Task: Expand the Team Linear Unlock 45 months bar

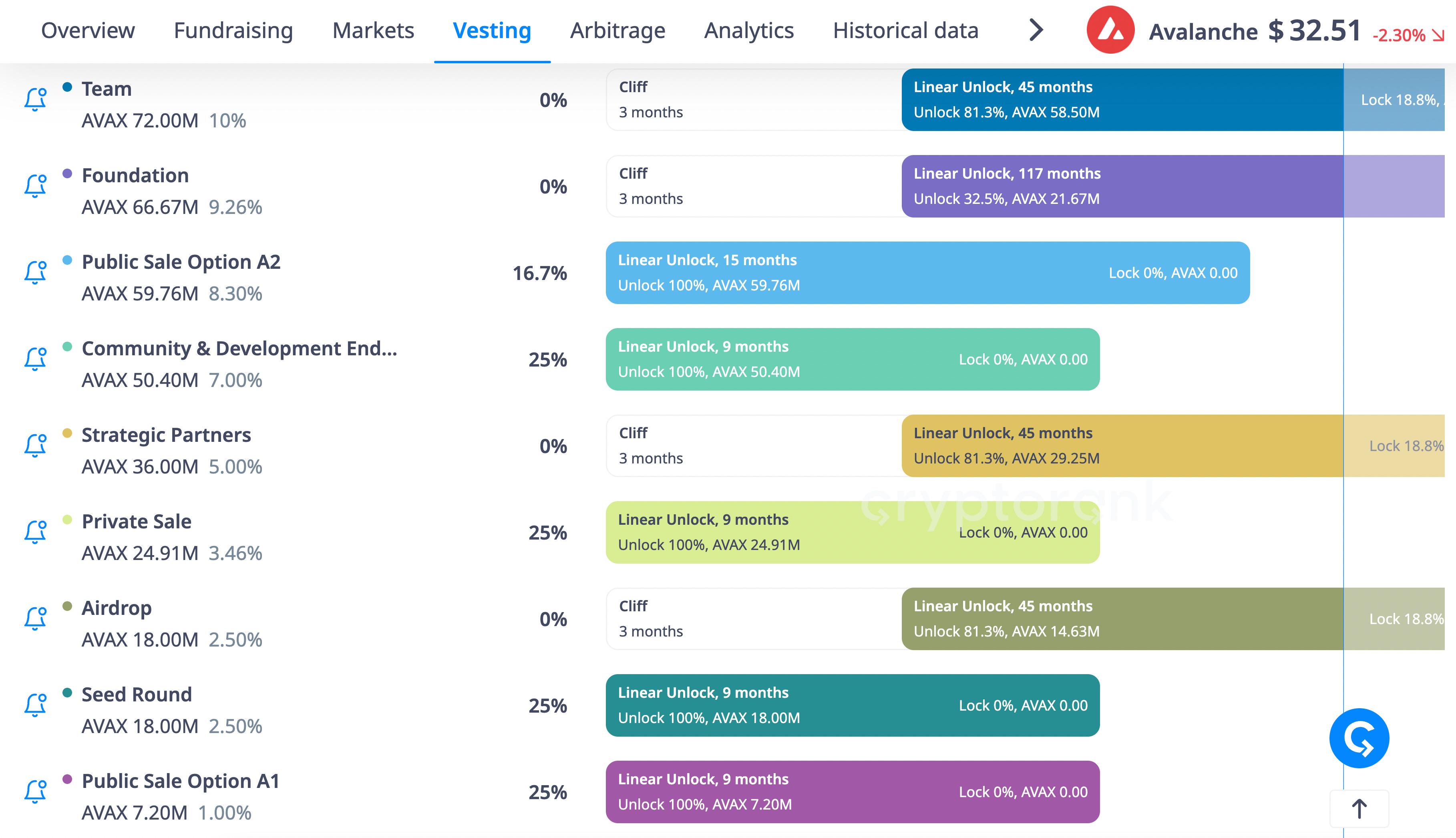Action: coord(1122,100)
